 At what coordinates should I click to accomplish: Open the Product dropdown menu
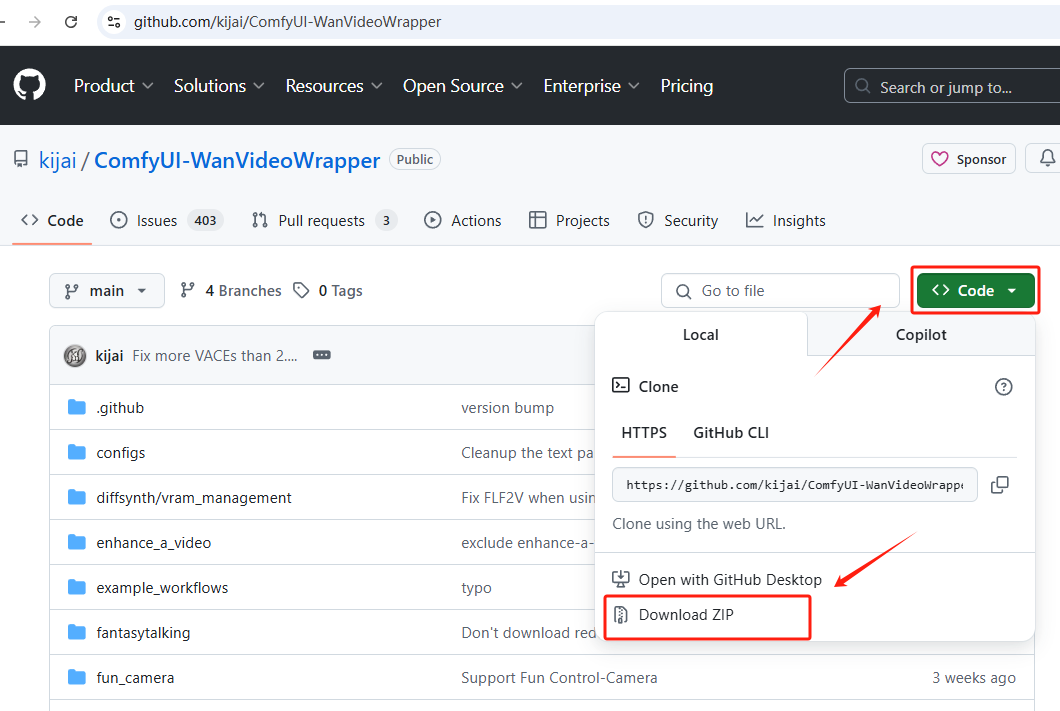click(x=114, y=86)
